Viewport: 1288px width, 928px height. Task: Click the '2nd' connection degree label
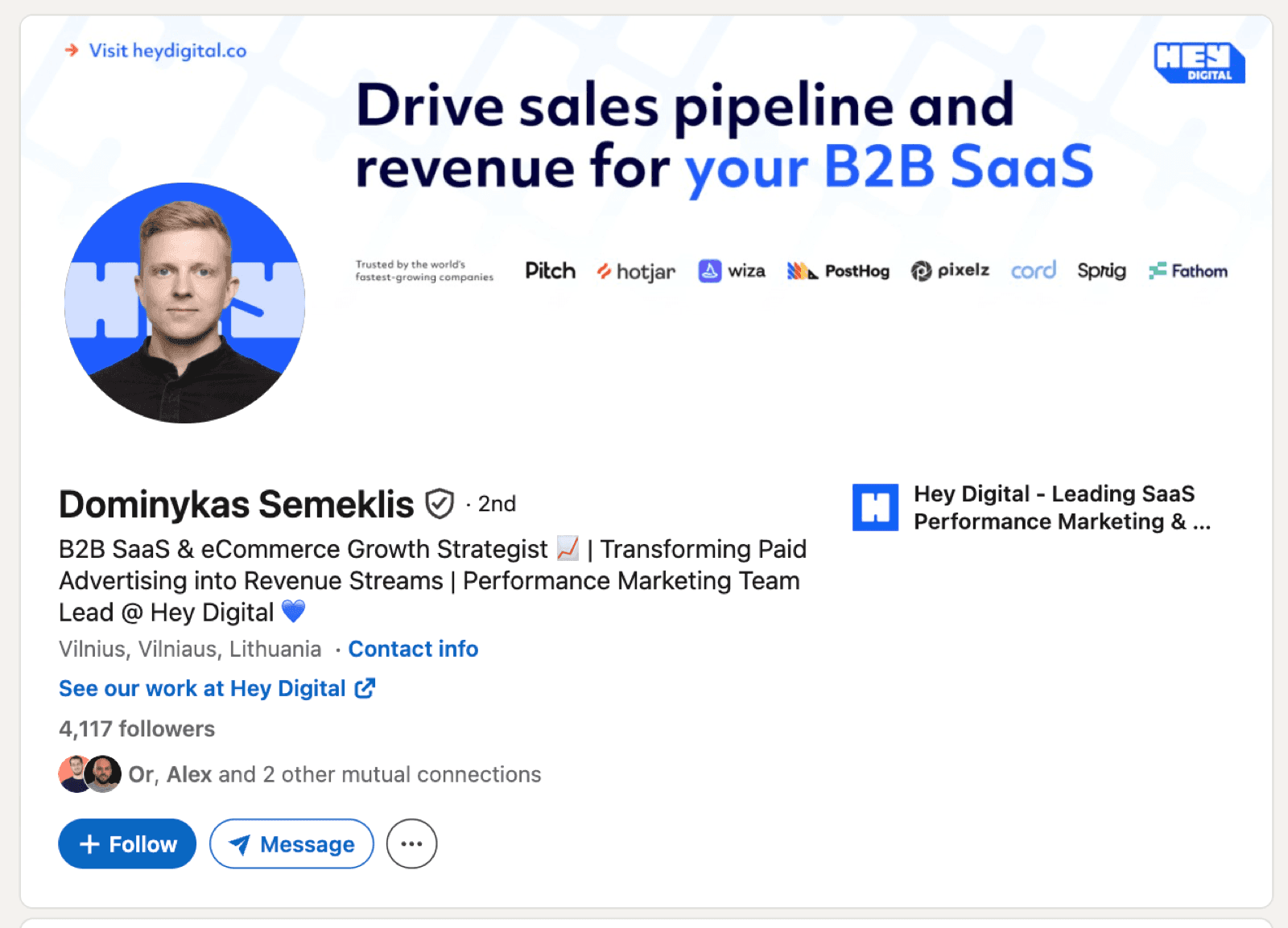[x=497, y=504]
